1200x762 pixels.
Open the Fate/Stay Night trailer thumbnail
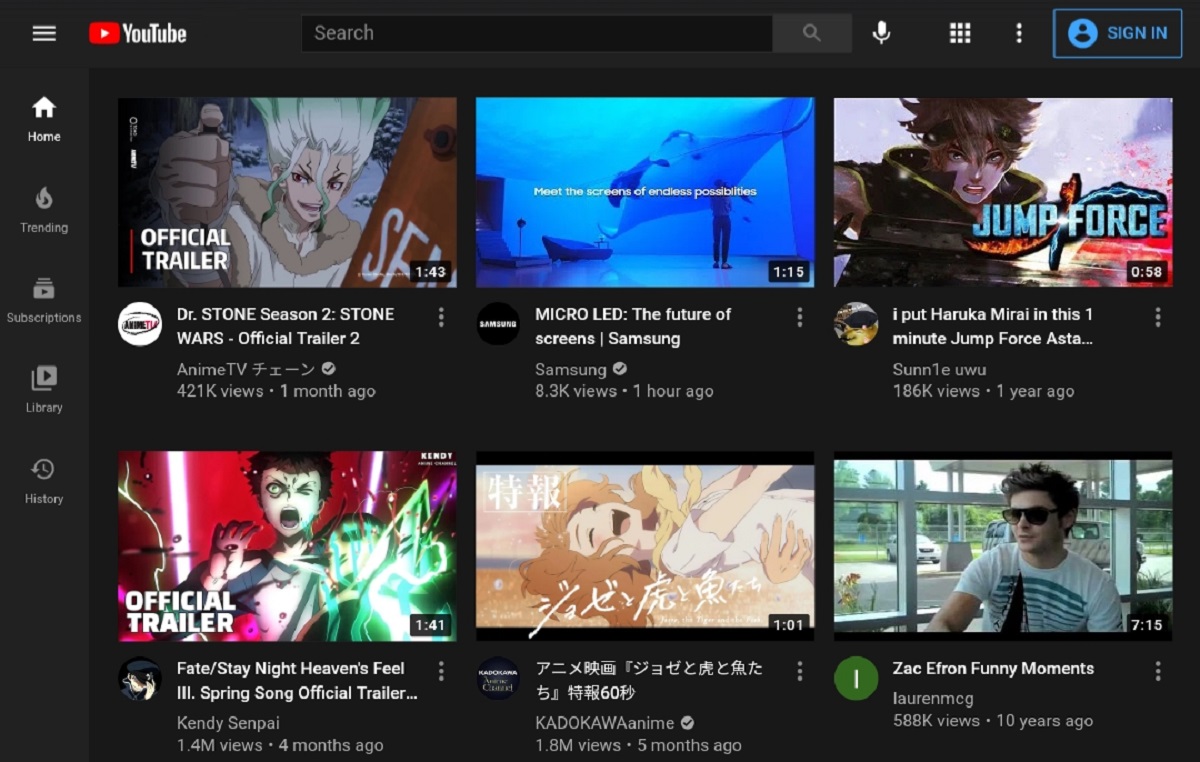pyautogui.click(x=287, y=546)
